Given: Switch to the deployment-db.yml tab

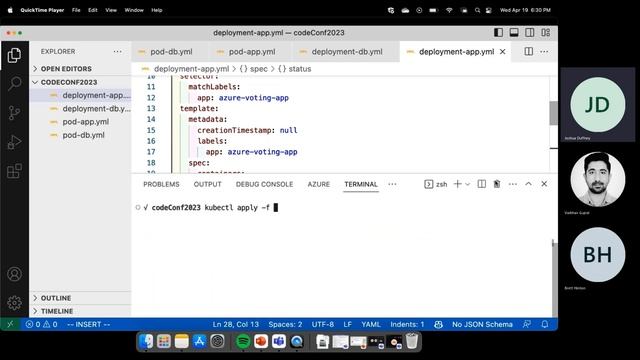Looking at the screenshot, I should pyautogui.click(x=347, y=51).
